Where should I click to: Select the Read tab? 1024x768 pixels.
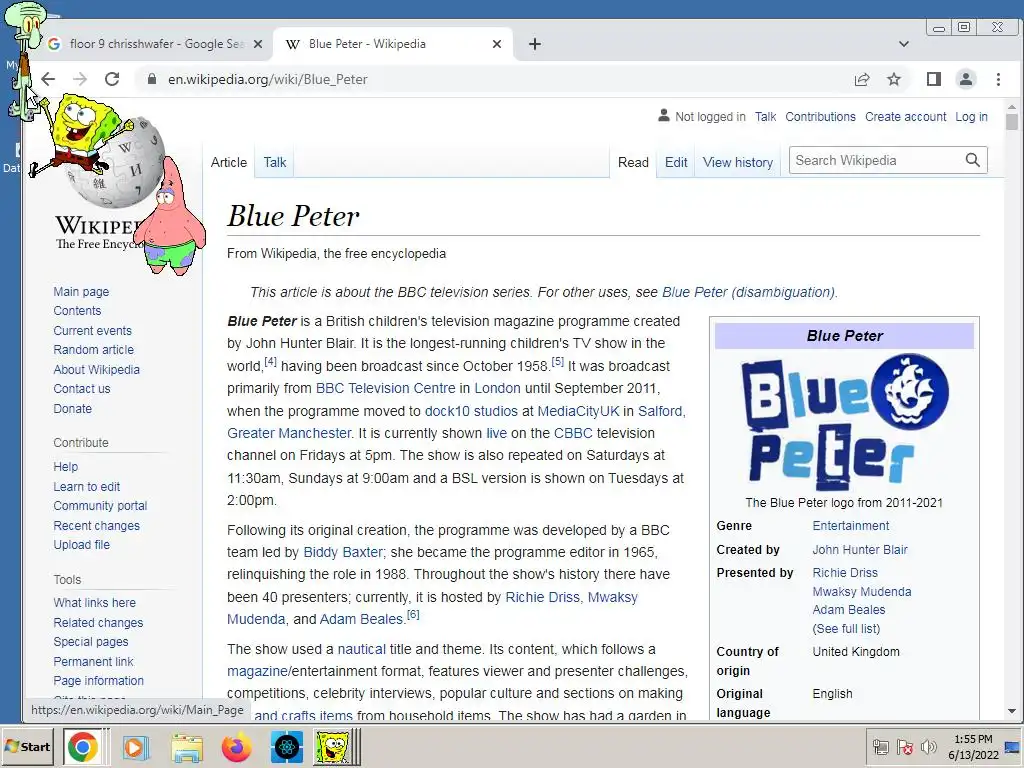633,162
